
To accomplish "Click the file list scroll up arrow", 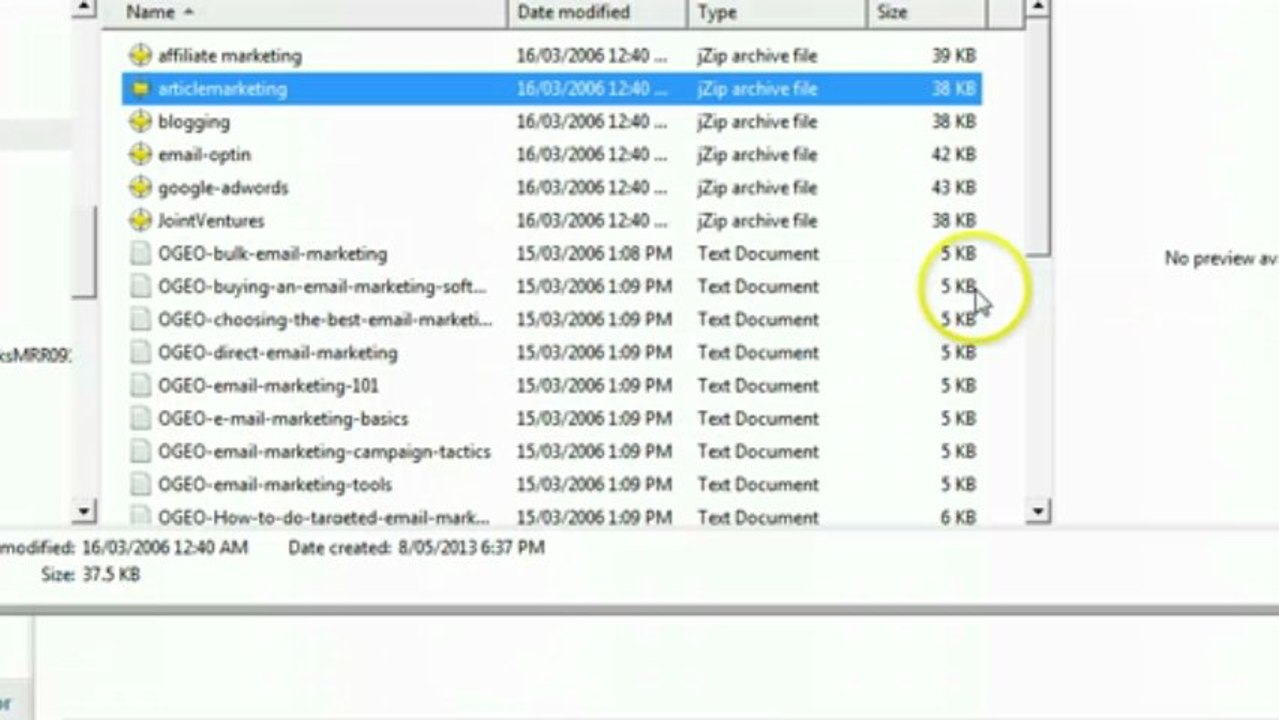I will 1038,8.
